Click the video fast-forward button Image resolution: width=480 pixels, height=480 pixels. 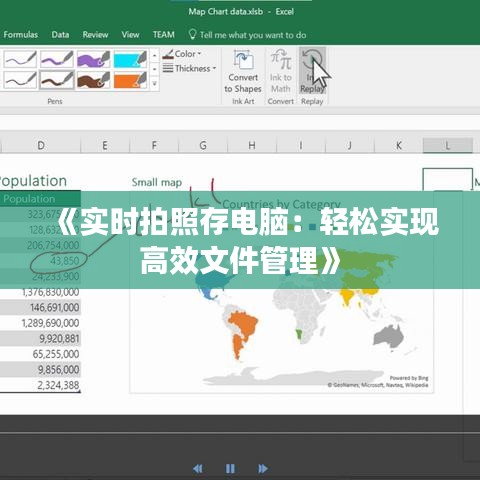[x=263, y=469]
